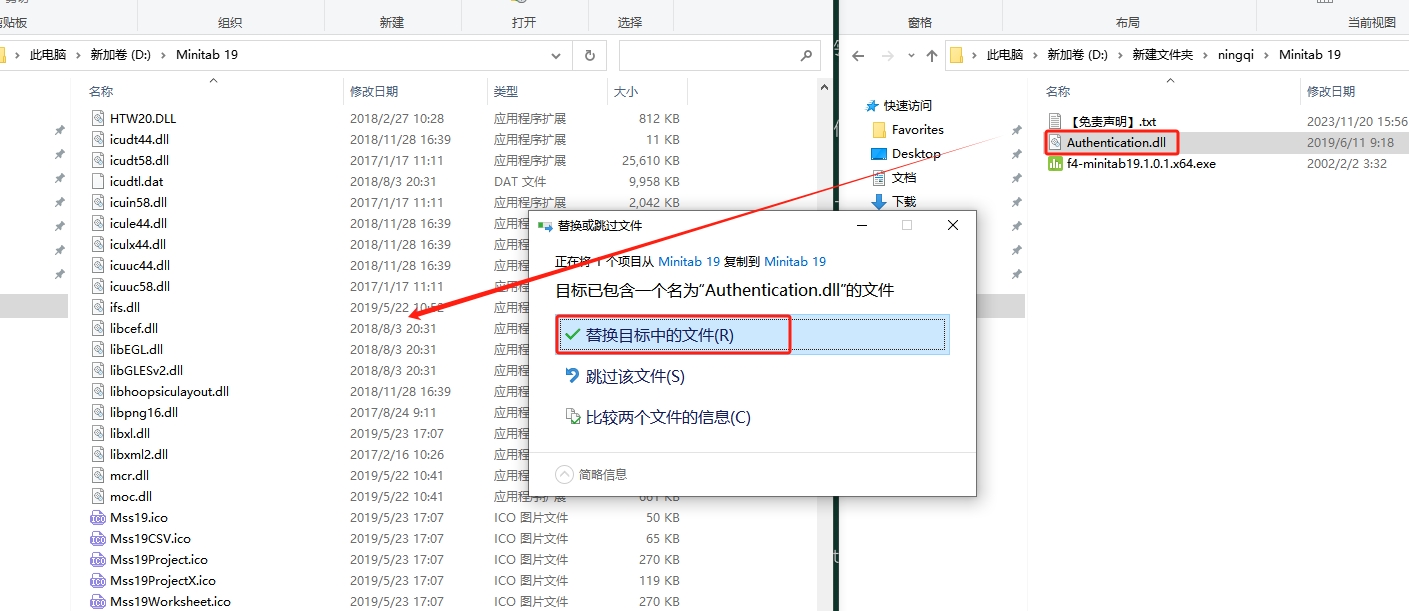Go back in the right Explorer window
This screenshot has width=1409, height=611.
(858, 55)
